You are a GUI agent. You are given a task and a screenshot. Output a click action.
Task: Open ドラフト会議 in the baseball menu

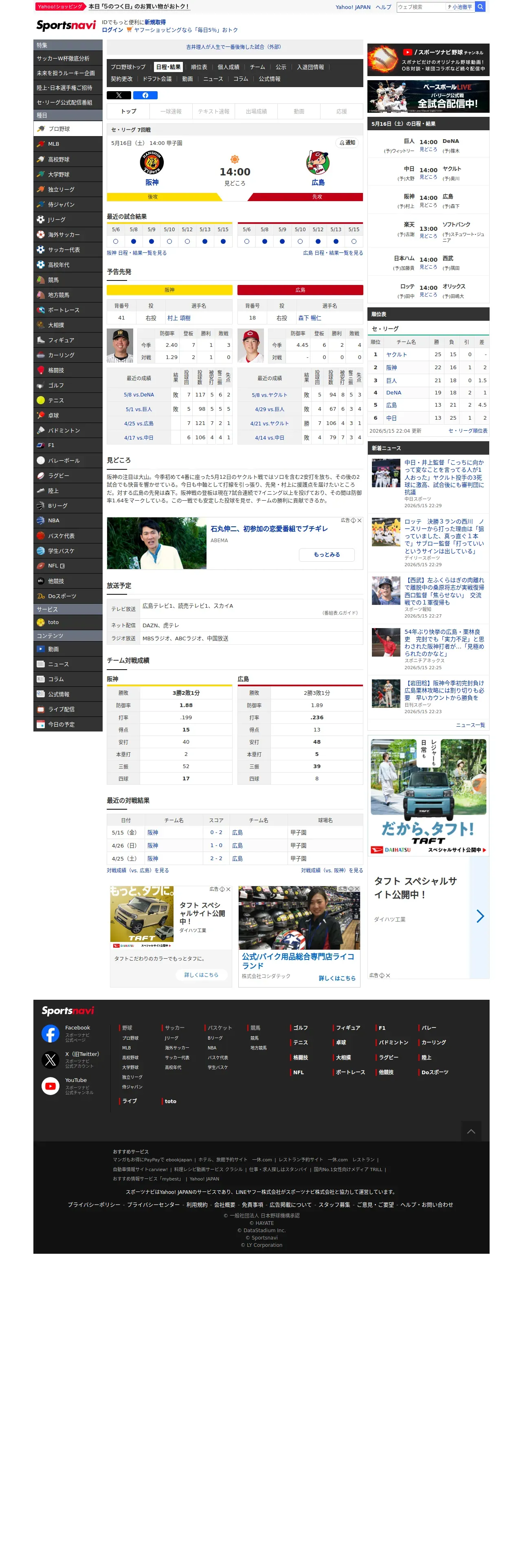pos(157,79)
